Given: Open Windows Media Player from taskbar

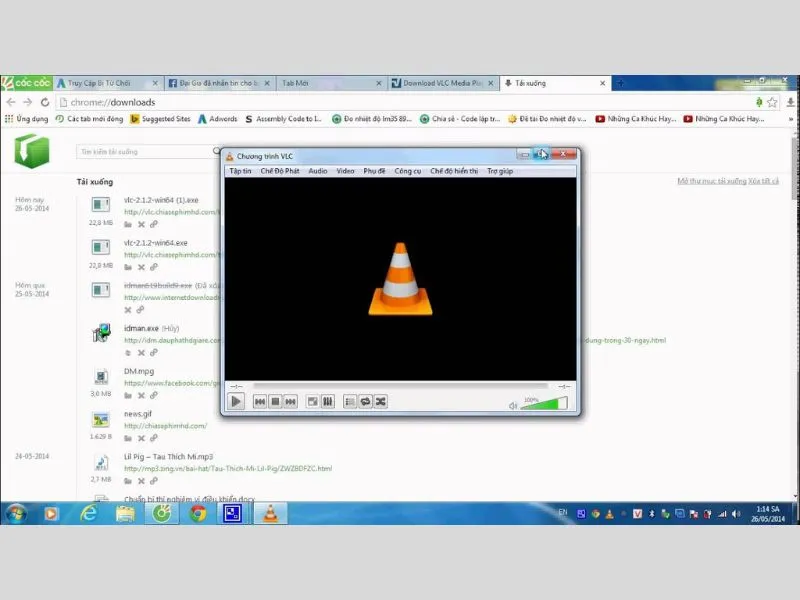Looking at the screenshot, I should (x=51, y=513).
